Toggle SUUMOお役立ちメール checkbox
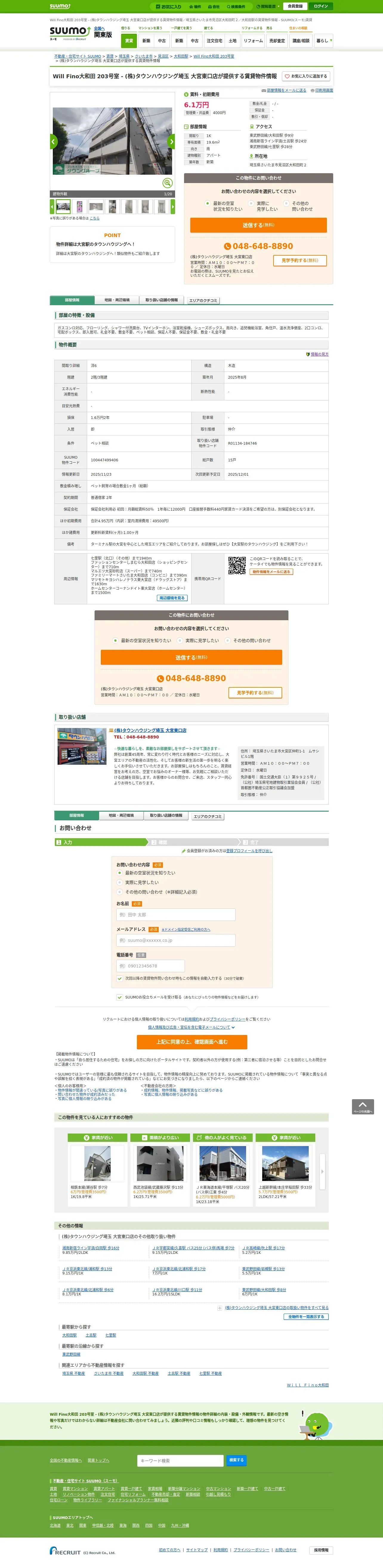The width and height of the screenshot is (383, 1568). coord(120,997)
